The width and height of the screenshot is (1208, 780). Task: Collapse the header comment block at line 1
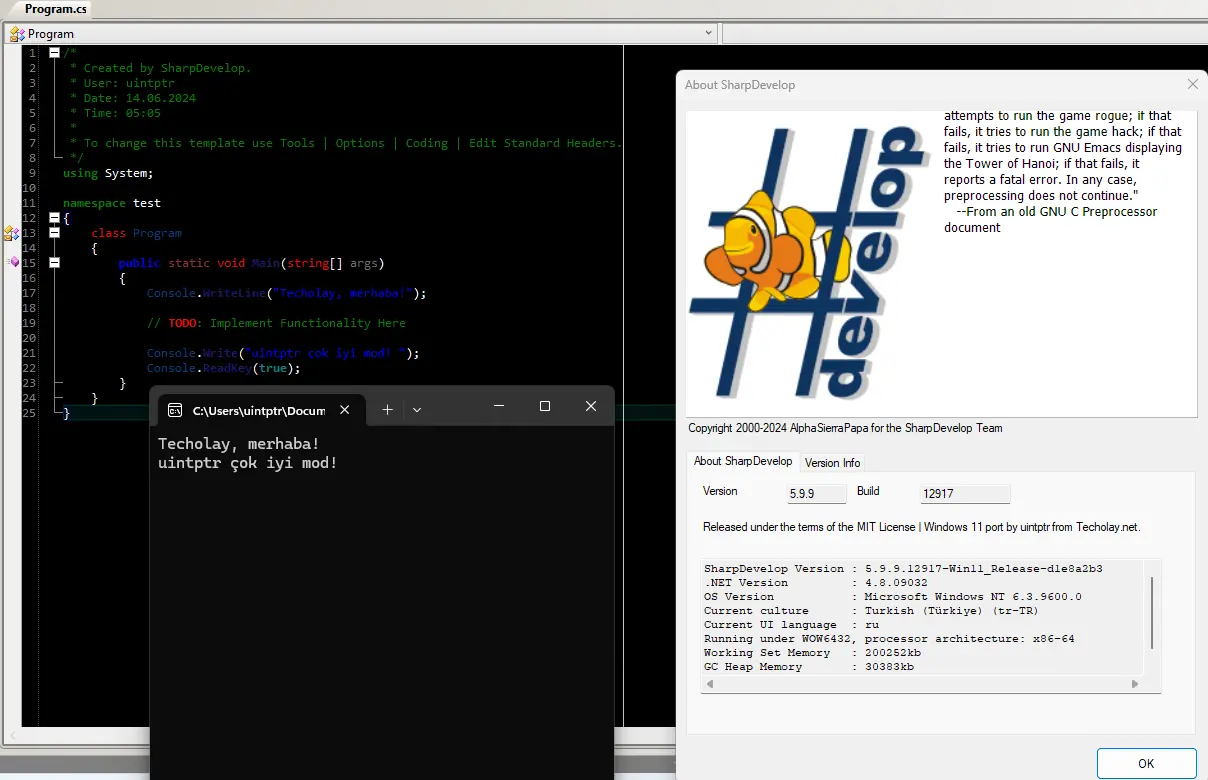pyautogui.click(x=54, y=52)
